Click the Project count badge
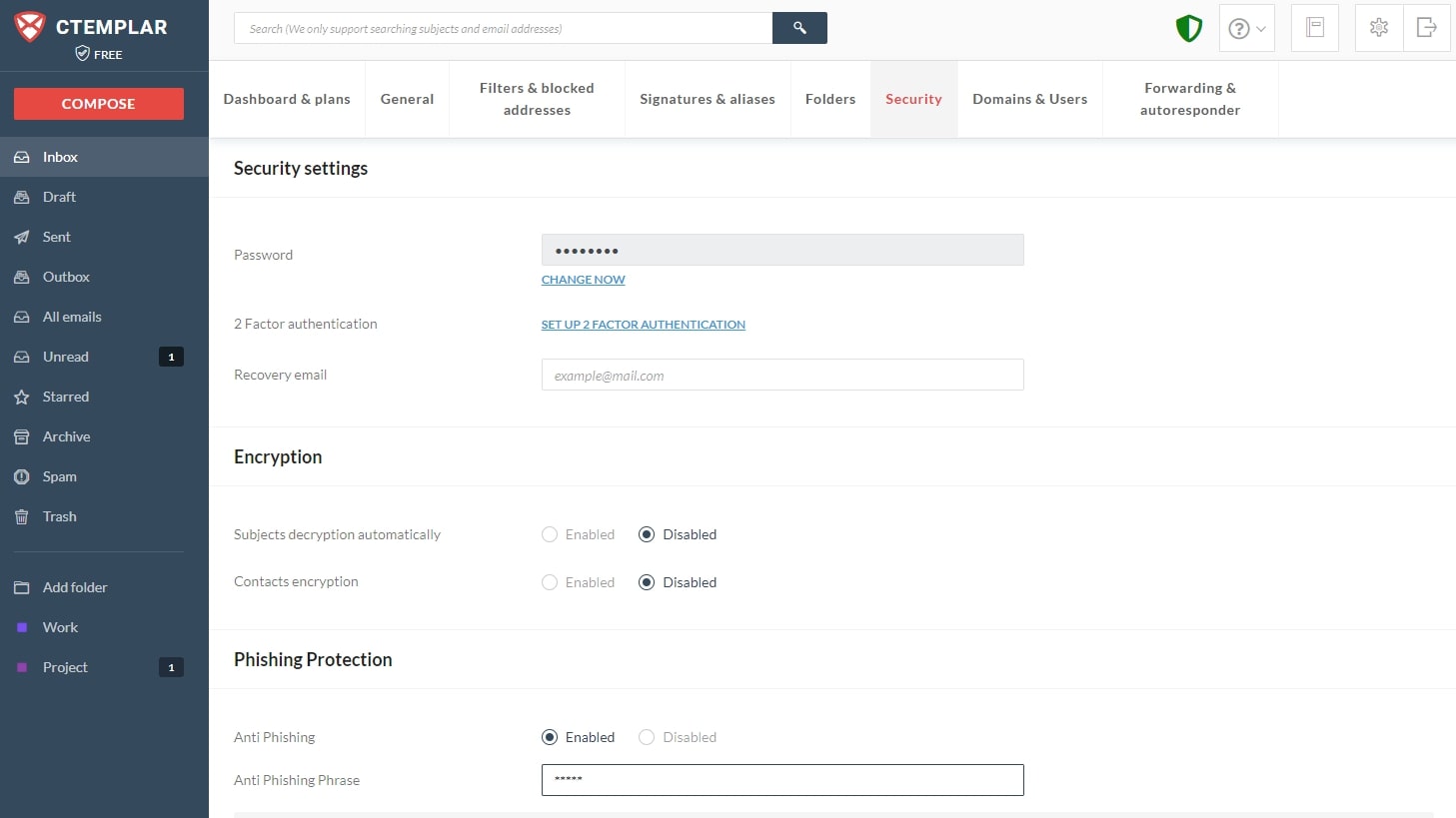This screenshot has width=1456, height=818. tap(171, 667)
